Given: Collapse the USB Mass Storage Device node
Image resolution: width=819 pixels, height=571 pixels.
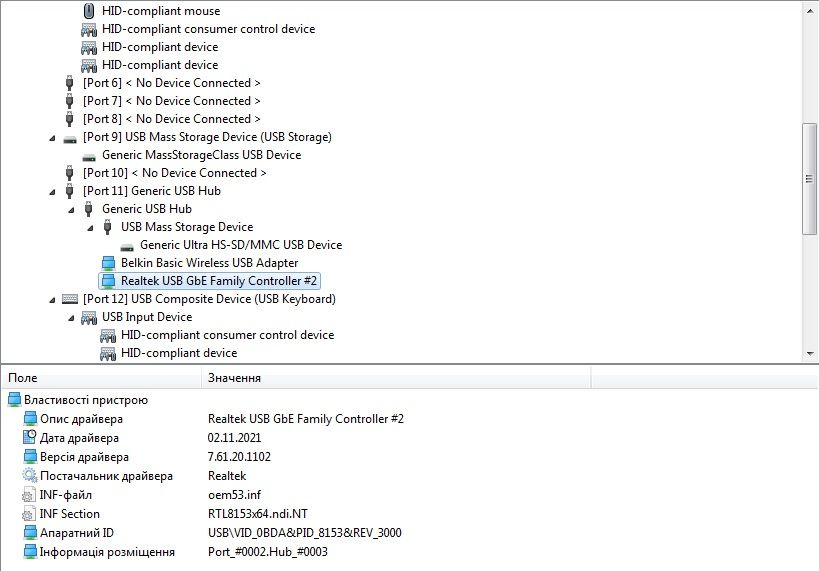Looking at the screenshot, I should tap(90, 228).
